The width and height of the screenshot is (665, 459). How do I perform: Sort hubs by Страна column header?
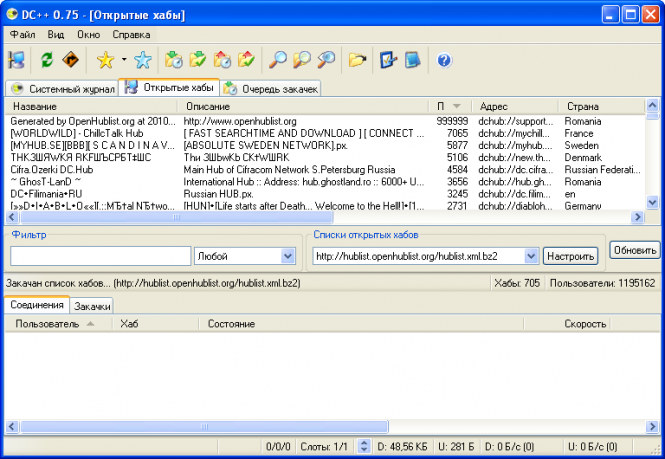[x=601, y=106]
